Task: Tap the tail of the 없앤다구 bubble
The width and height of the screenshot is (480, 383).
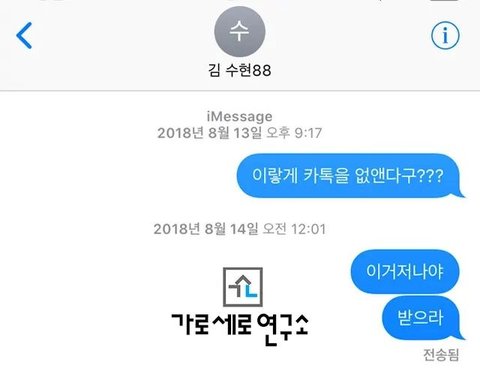Action: 461,193
